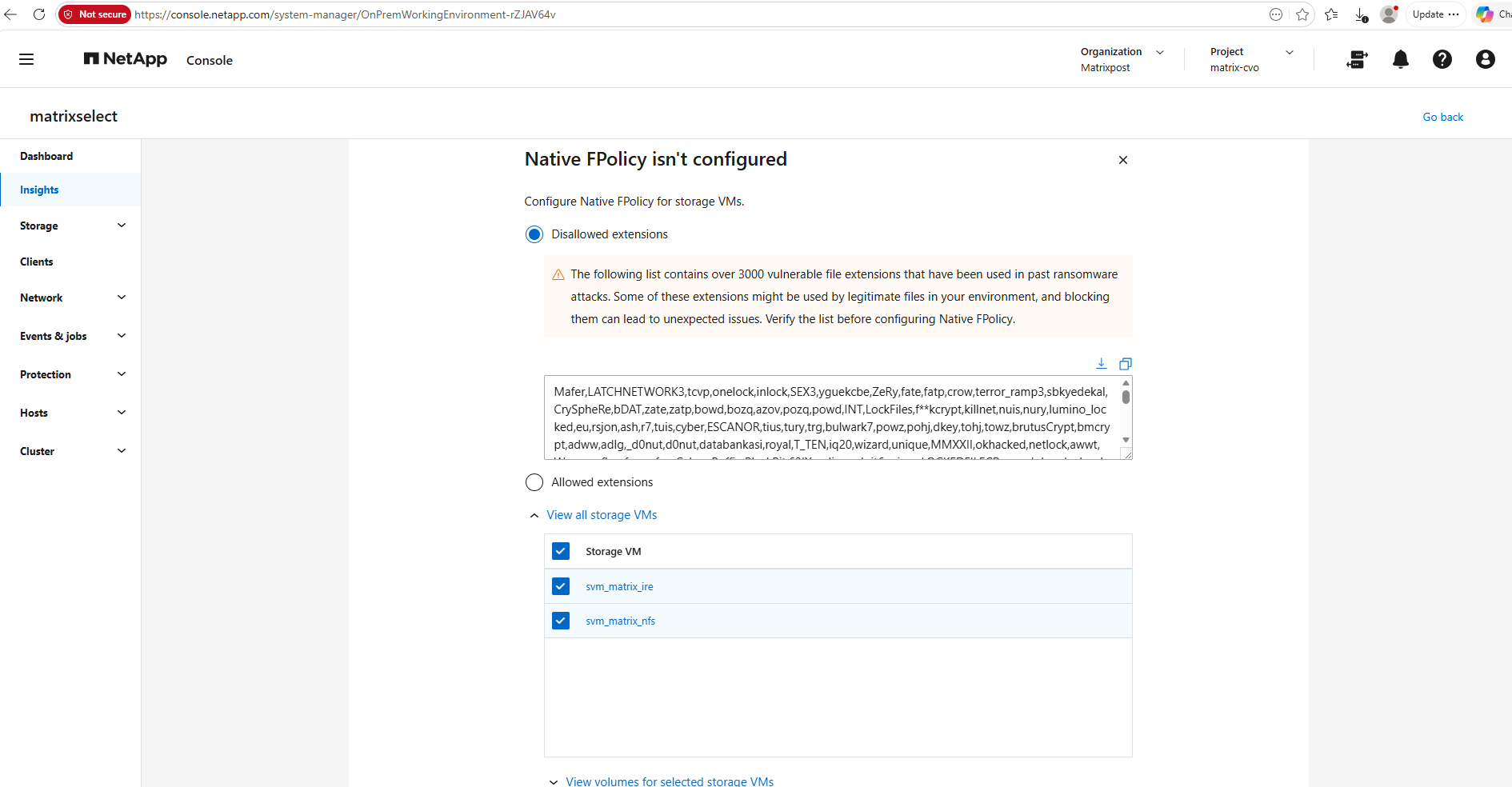The height and width of the screenshot is (787, 1512).
Task: Open the Dashboard sidebar item
Action: (x=70, y=156)
